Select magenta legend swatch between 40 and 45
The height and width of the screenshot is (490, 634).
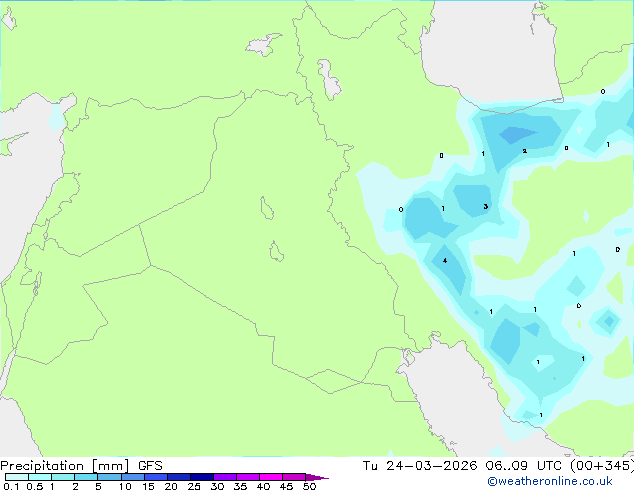[x=271, y=477]
